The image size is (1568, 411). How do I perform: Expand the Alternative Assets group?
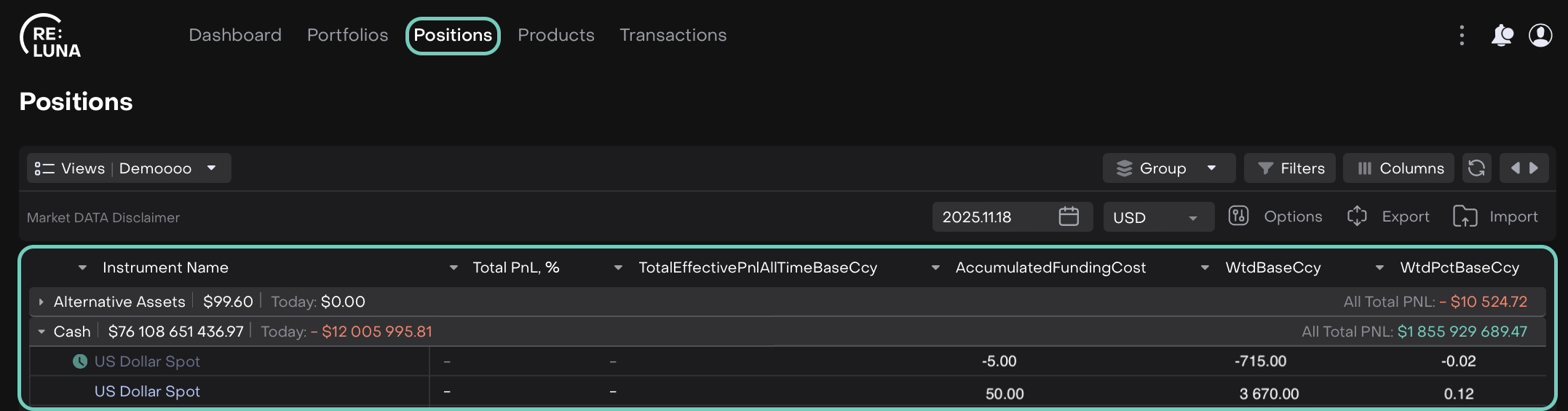41,302
